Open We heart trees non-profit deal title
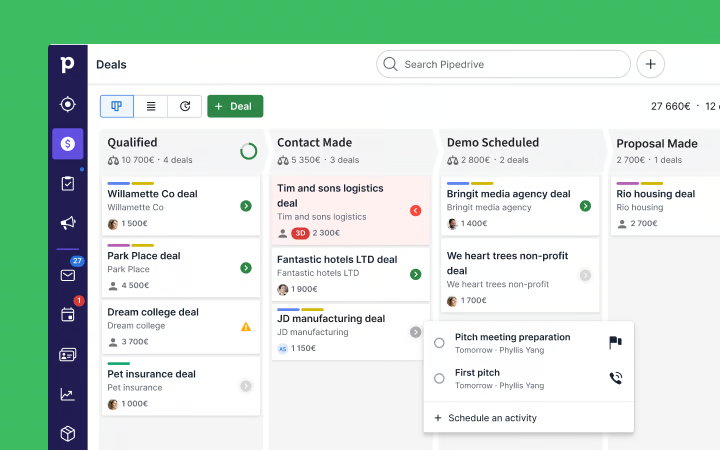The height and width of the screenshot is (450, 720). [x=507, y=263]
